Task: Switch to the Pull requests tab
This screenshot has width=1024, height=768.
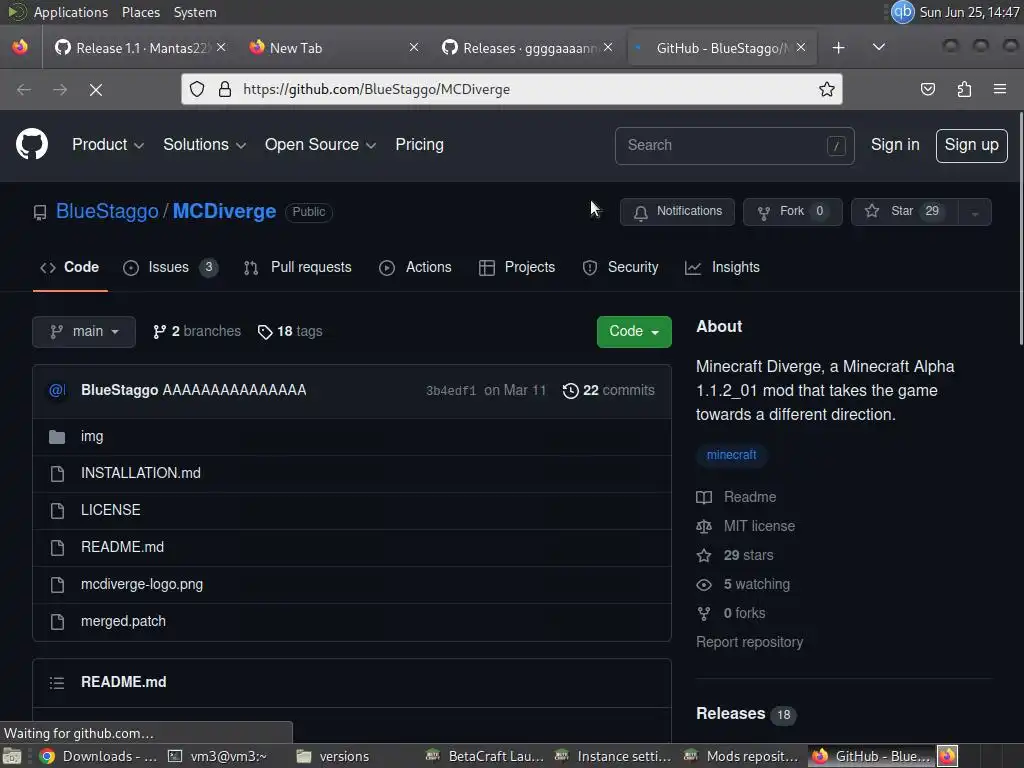Action: pos(297,268)
